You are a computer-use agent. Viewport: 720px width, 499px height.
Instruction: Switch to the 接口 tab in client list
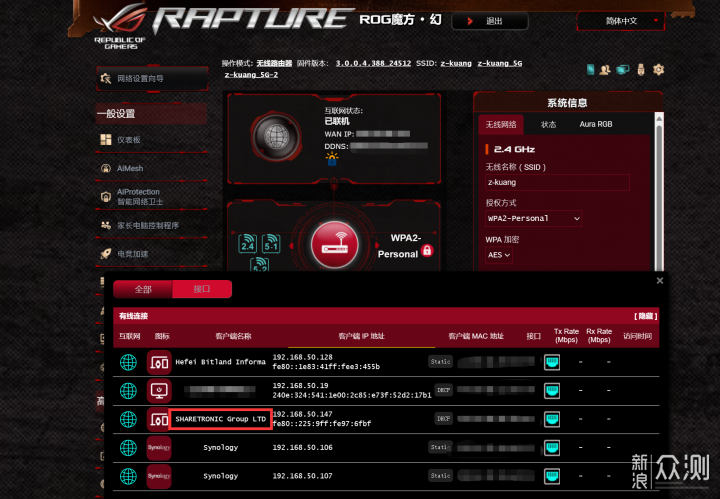202,289
